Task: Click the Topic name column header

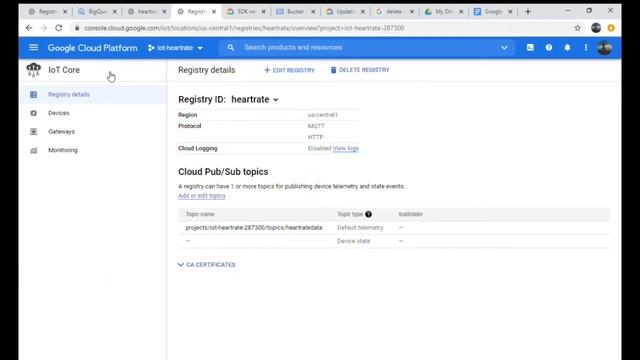Action: [x=200, y=214]
